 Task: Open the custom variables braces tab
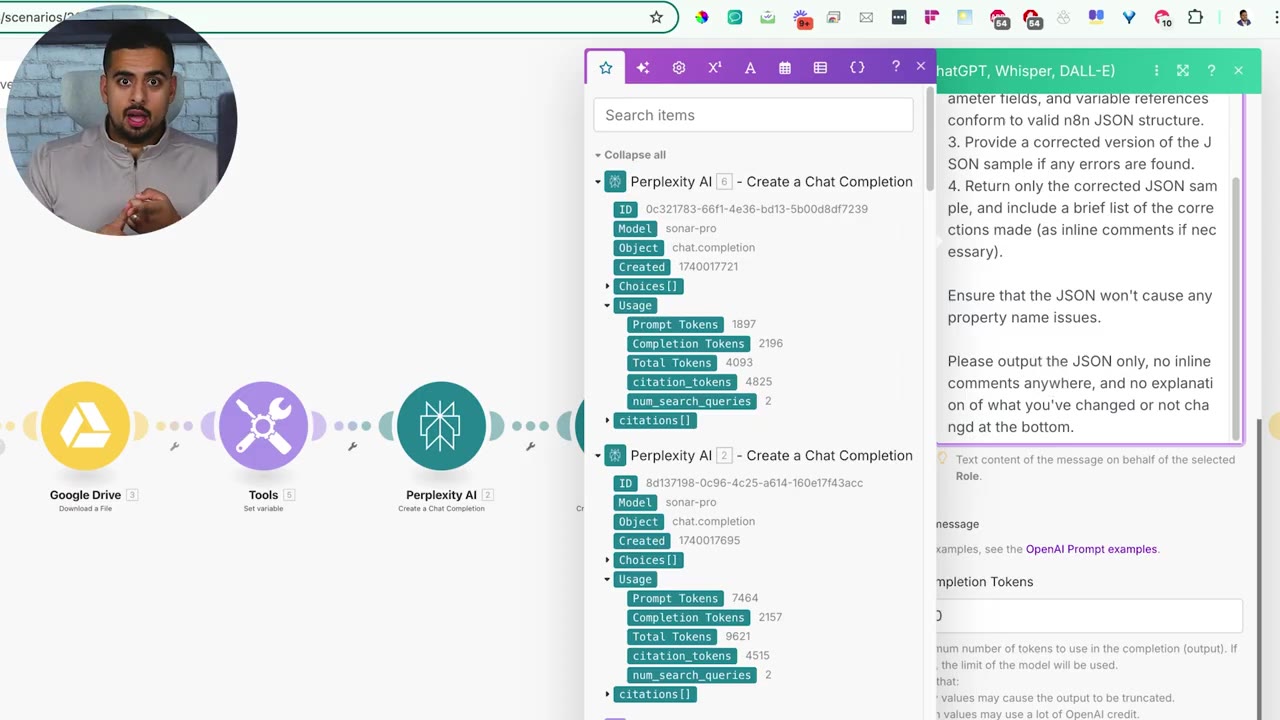[857, 68]
